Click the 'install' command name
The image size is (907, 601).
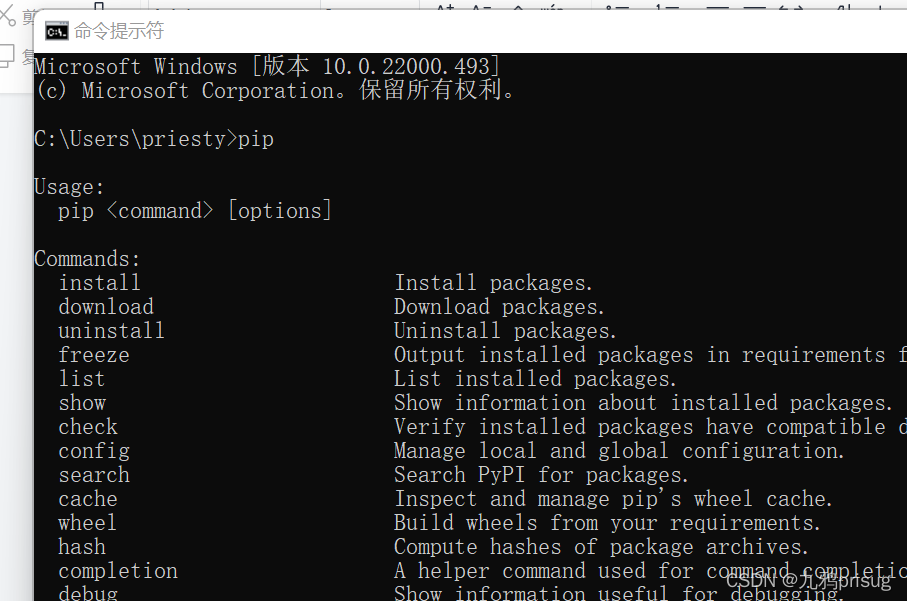click(99, 283)
